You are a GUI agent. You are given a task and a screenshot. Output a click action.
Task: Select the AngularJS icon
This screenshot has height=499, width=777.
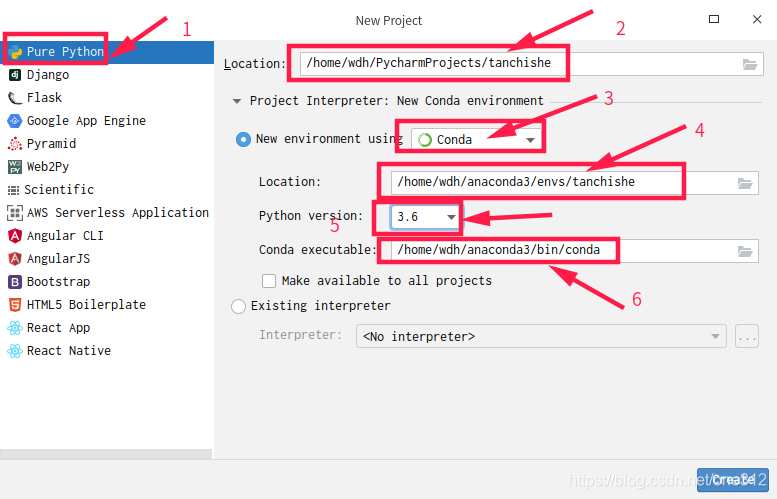point(15,259)
